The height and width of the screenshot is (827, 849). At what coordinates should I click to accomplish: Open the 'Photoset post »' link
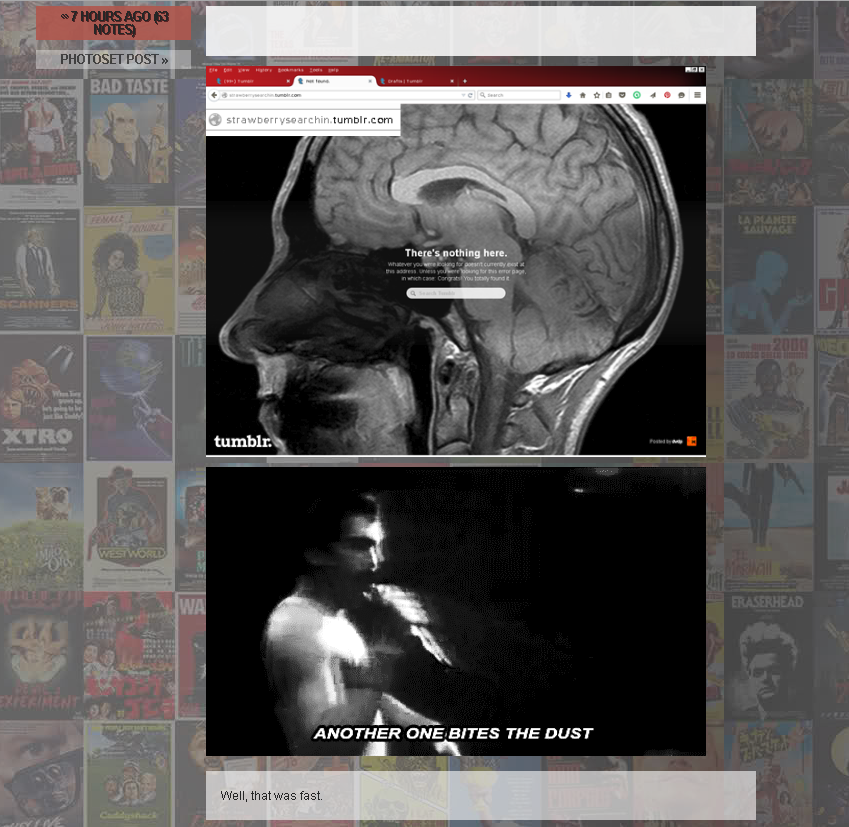point(114,59)
